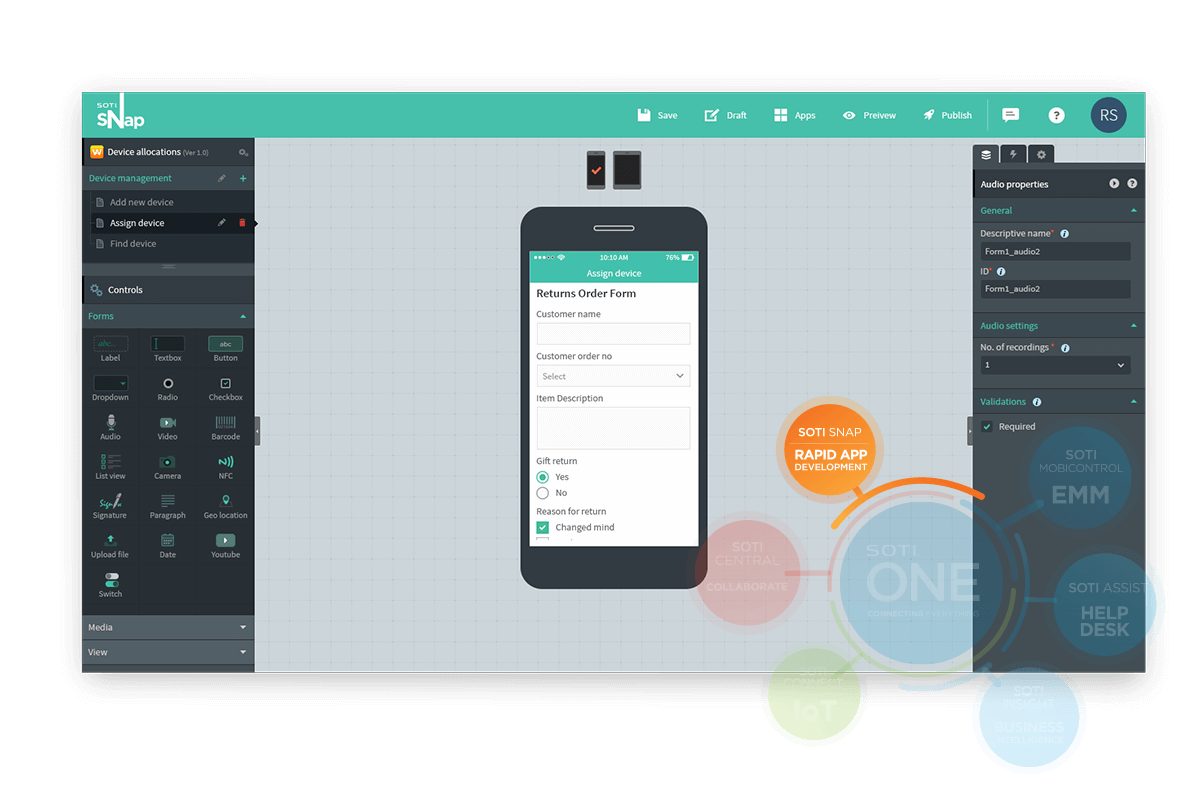
Task: Pick the Textbox control
Action: coord(168,349)
